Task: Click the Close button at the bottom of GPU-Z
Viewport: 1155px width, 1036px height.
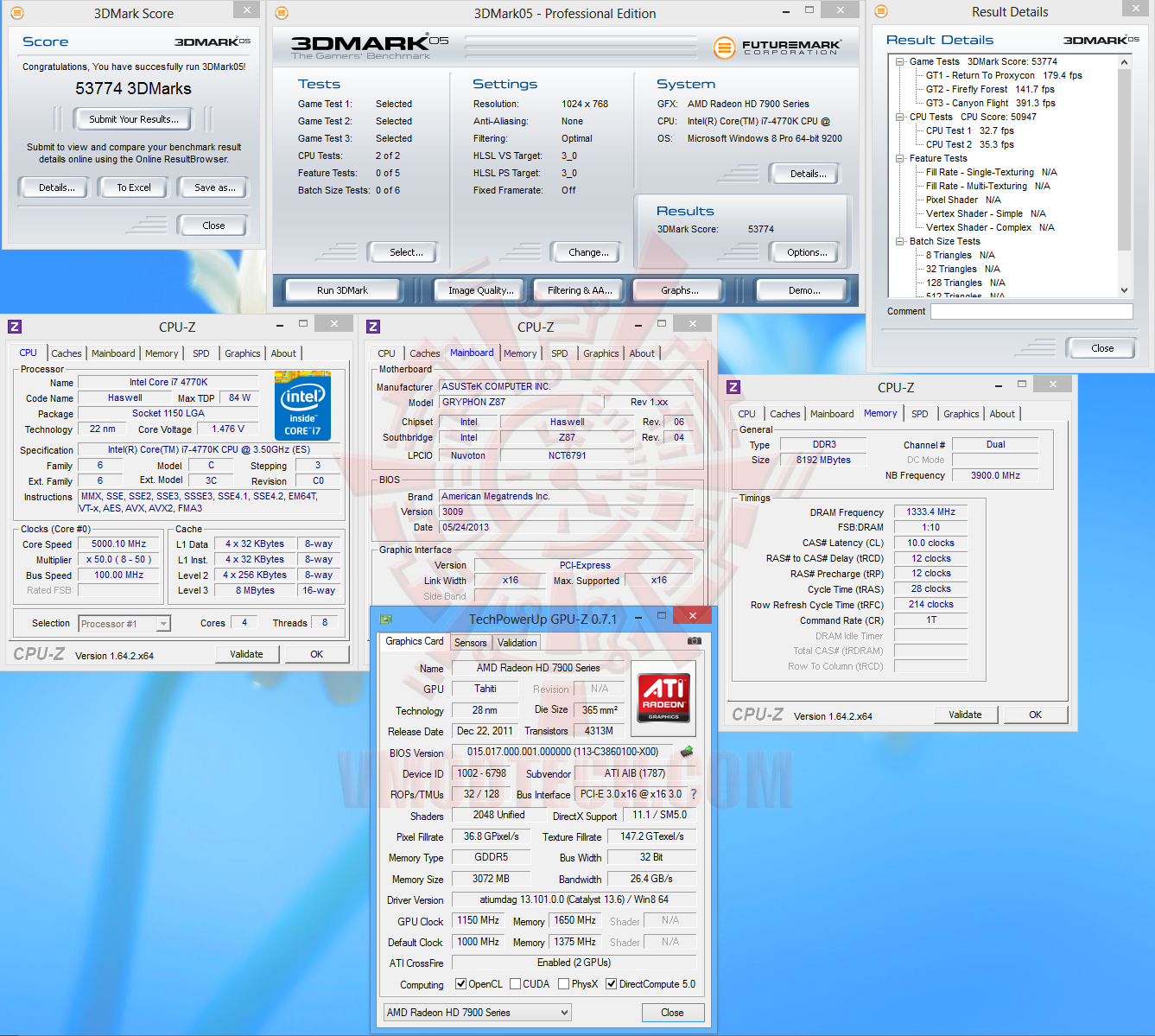Action: pyautogui.click(x=672, y=1013)
